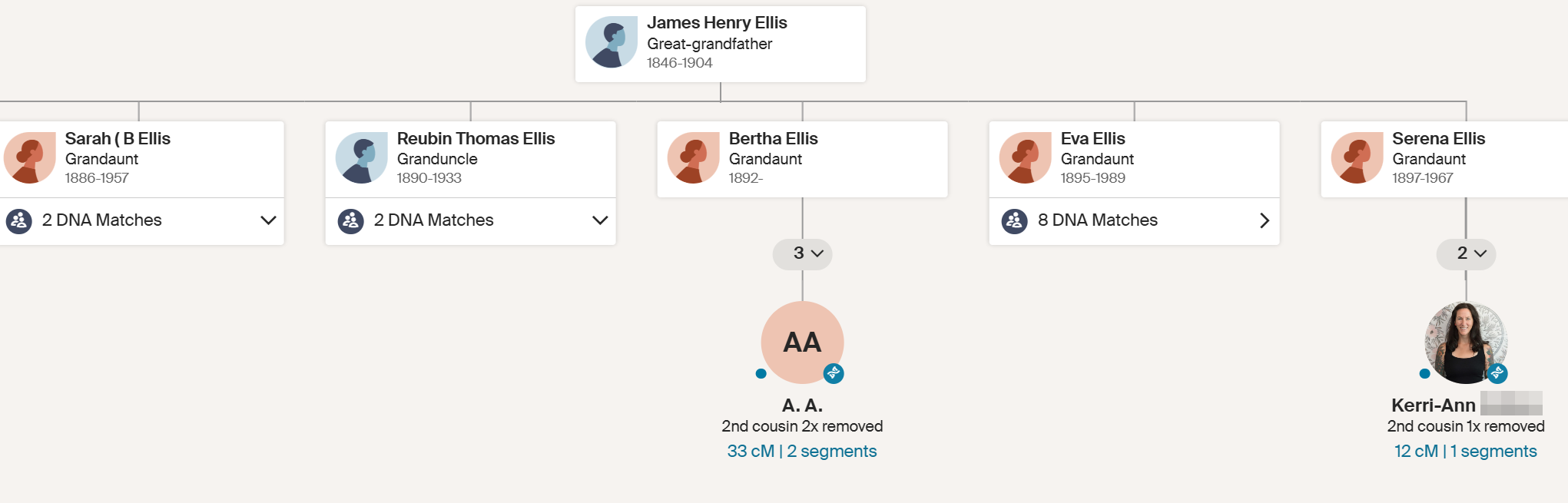Screen dimensions: 1568x503
Task: Click Serena Ellis avatar icon
Action: pyautogui.click(x=1357, y=157)
